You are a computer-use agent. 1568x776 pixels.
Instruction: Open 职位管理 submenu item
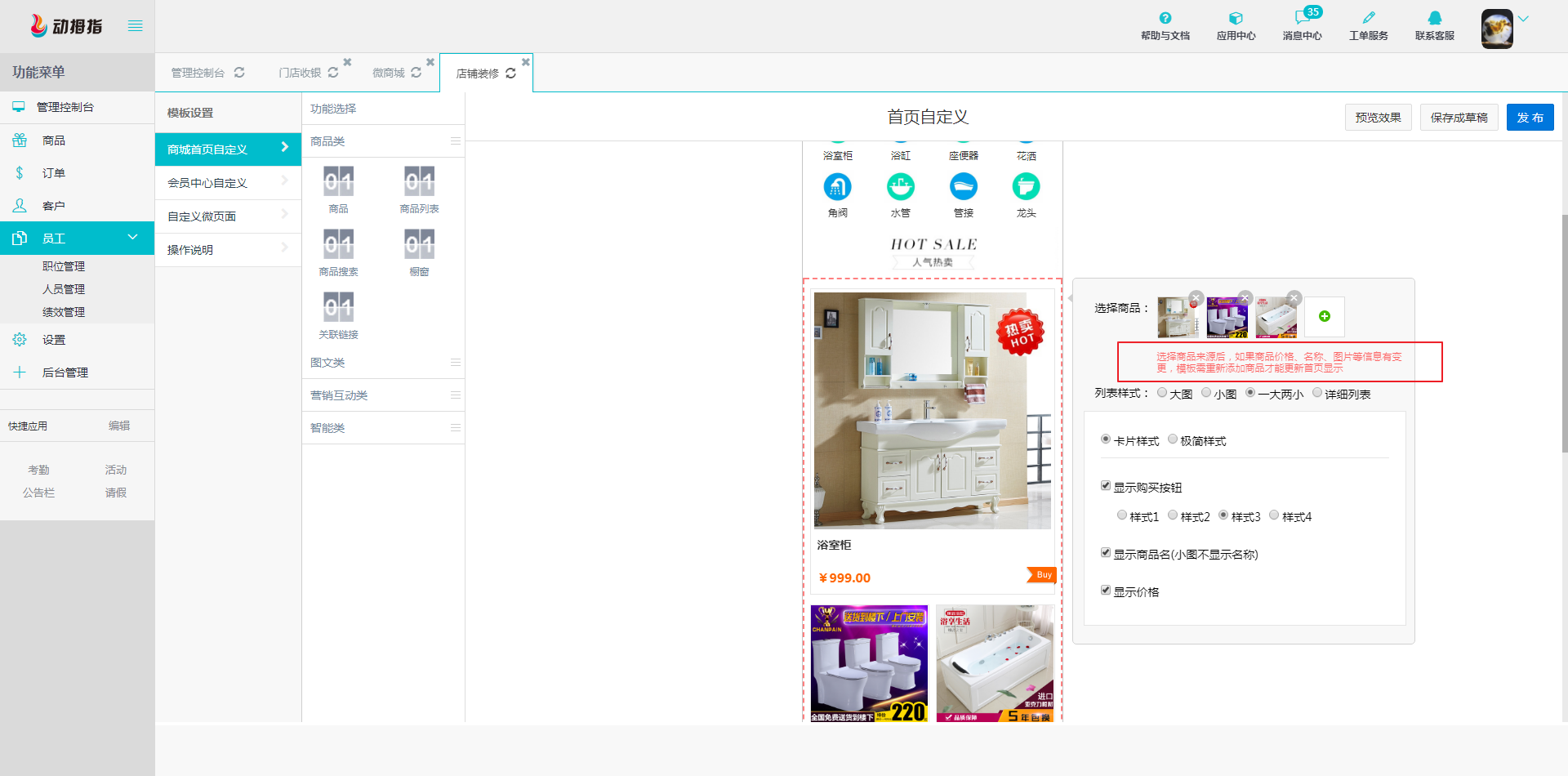coord(64,266)
